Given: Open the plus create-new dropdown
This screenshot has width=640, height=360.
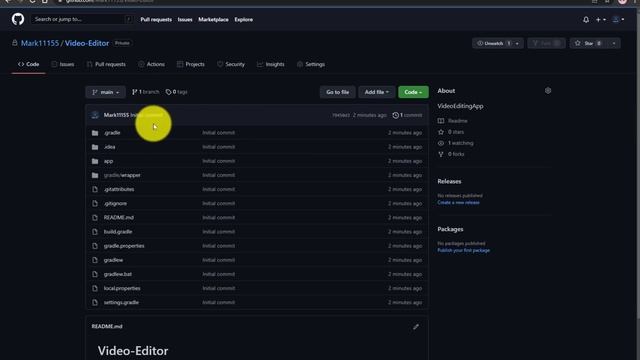Looking at the screenshot, I should tap(600, 20).
